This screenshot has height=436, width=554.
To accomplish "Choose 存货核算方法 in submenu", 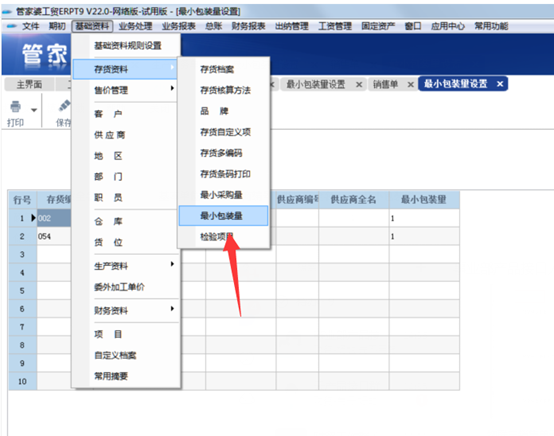I will pos(223,90).
